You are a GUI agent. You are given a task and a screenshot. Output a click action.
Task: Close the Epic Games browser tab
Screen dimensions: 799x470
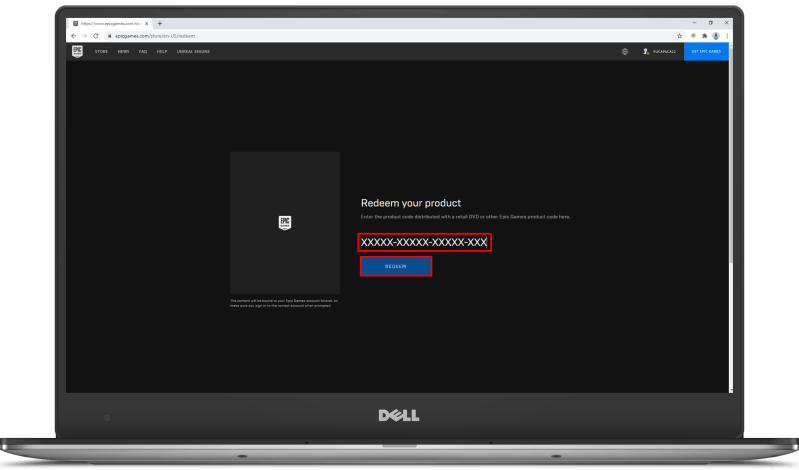(147, 23)
